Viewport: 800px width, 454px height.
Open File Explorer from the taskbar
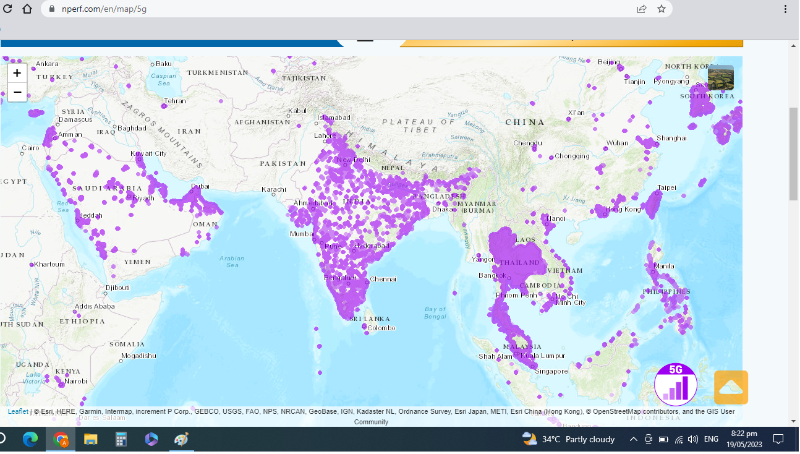[91, 439]
